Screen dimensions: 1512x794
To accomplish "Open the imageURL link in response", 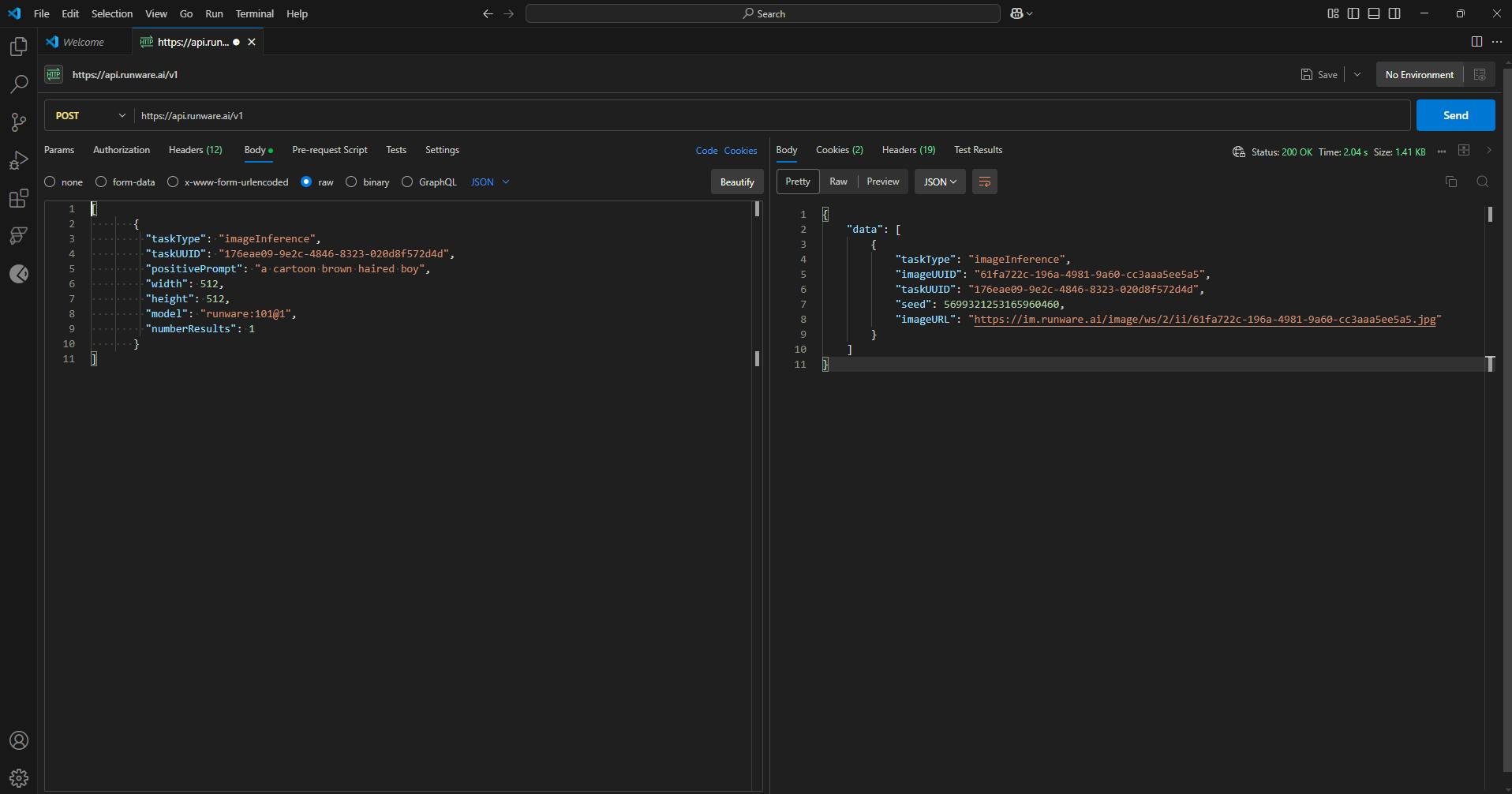I will point(1204,320).
